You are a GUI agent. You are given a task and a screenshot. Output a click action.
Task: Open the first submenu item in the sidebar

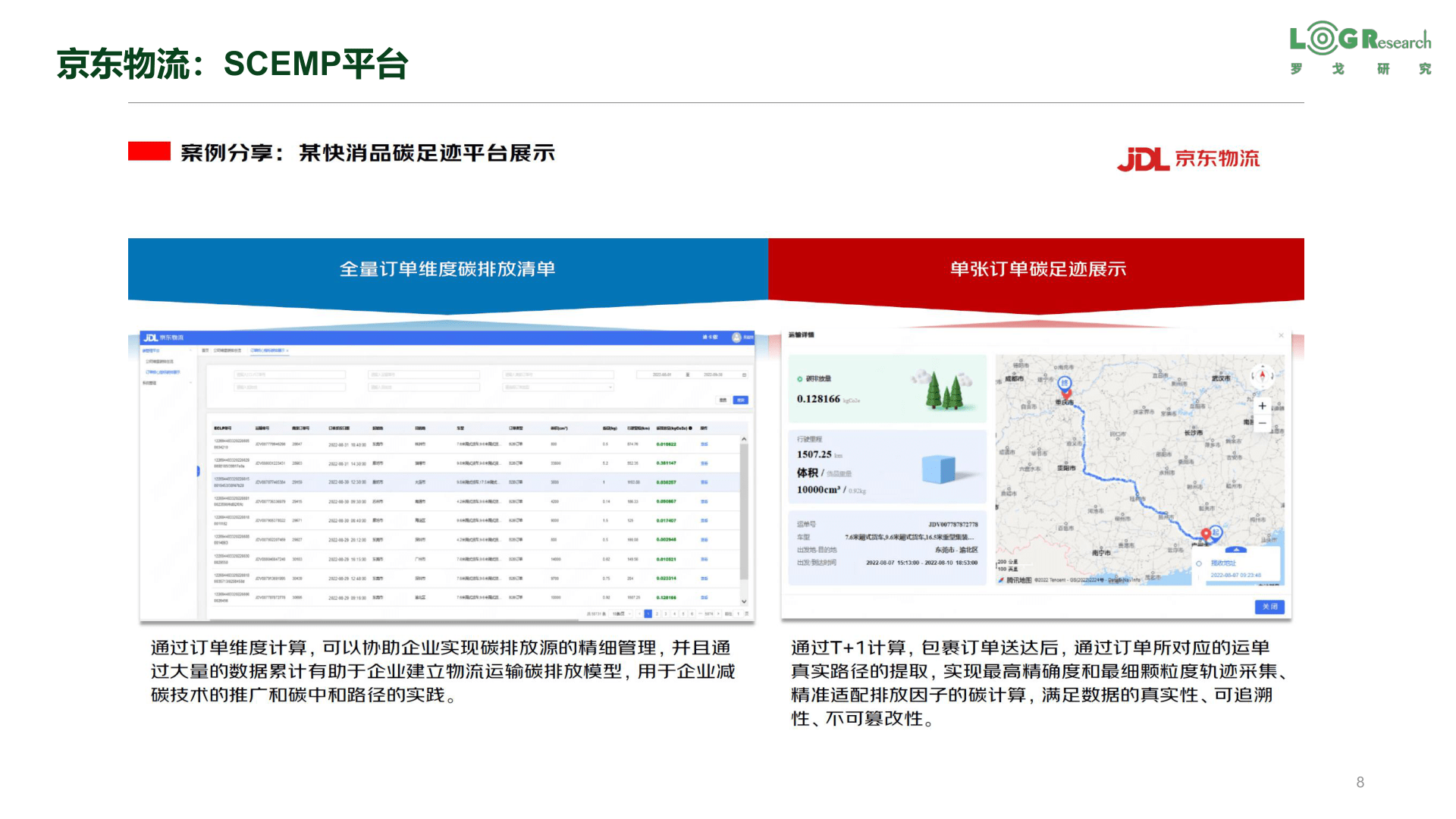click(x=159, y=362)
